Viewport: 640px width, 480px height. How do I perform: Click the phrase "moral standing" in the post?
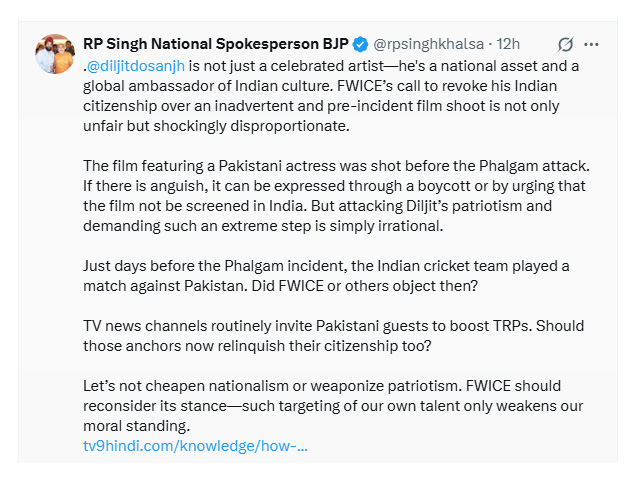[x=130, y=425]
